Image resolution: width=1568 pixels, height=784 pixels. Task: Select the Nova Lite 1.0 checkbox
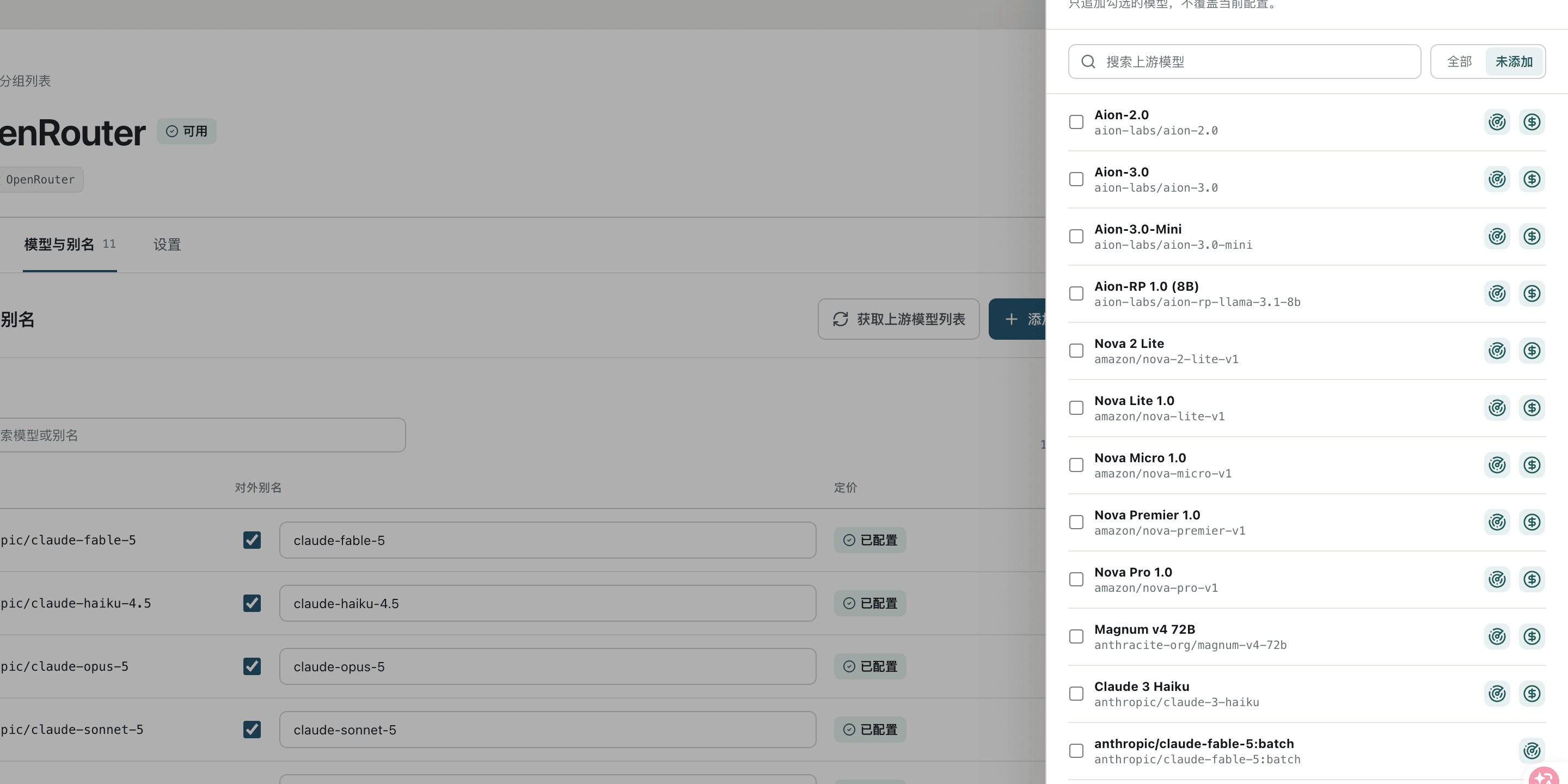click(1076, 408)
